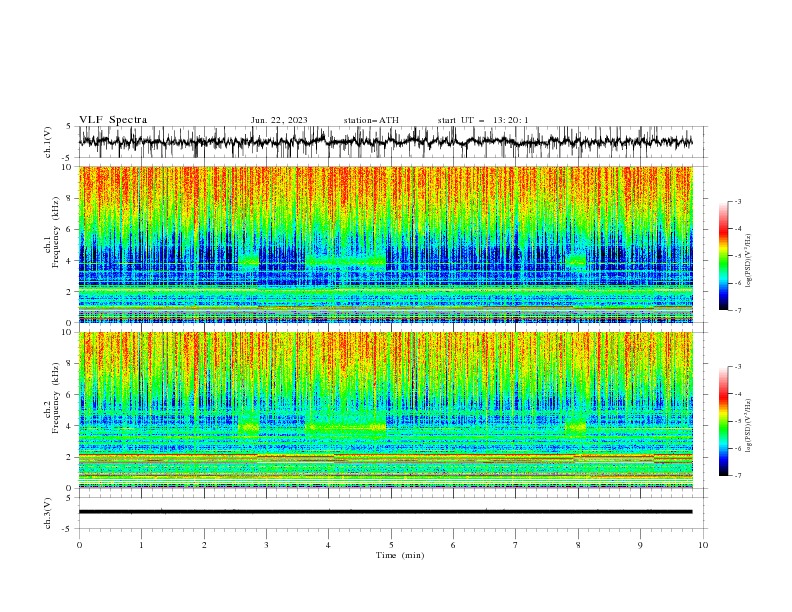
Task: Click tick label "10" on the Time axis
Action: [x=703, y=545]
